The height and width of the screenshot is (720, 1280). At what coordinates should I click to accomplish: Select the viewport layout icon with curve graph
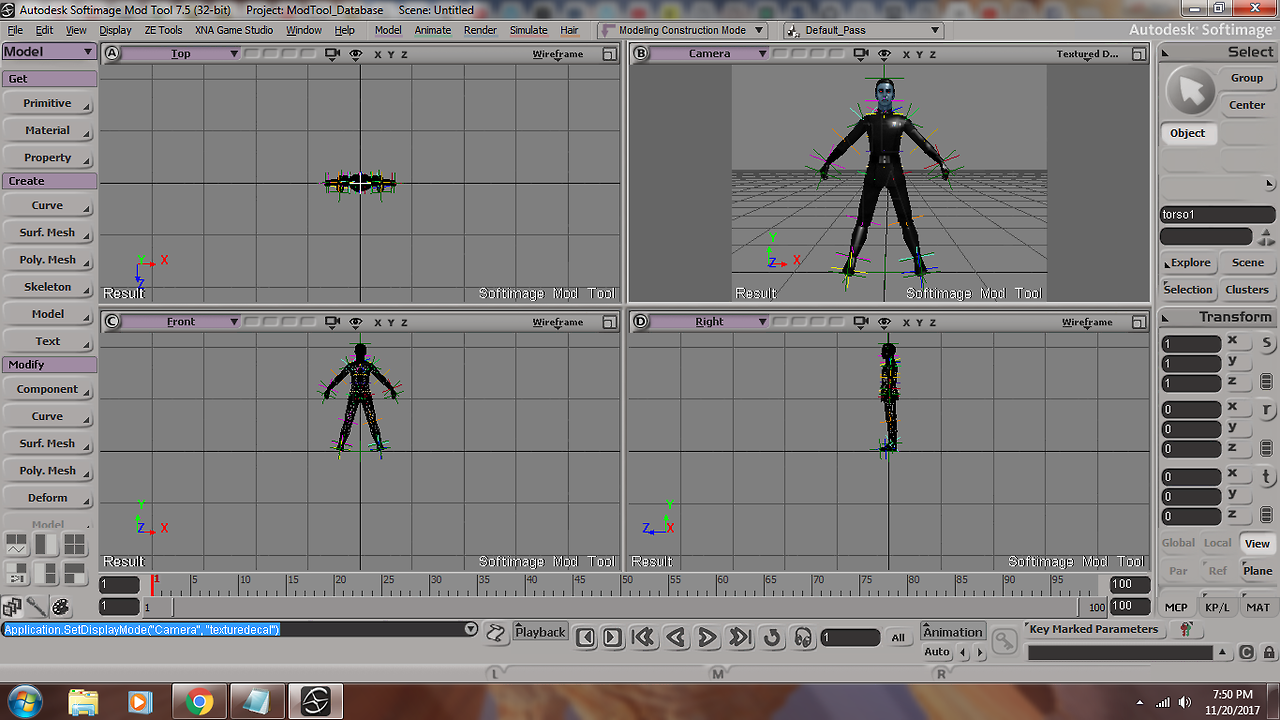tap(17, 545)
